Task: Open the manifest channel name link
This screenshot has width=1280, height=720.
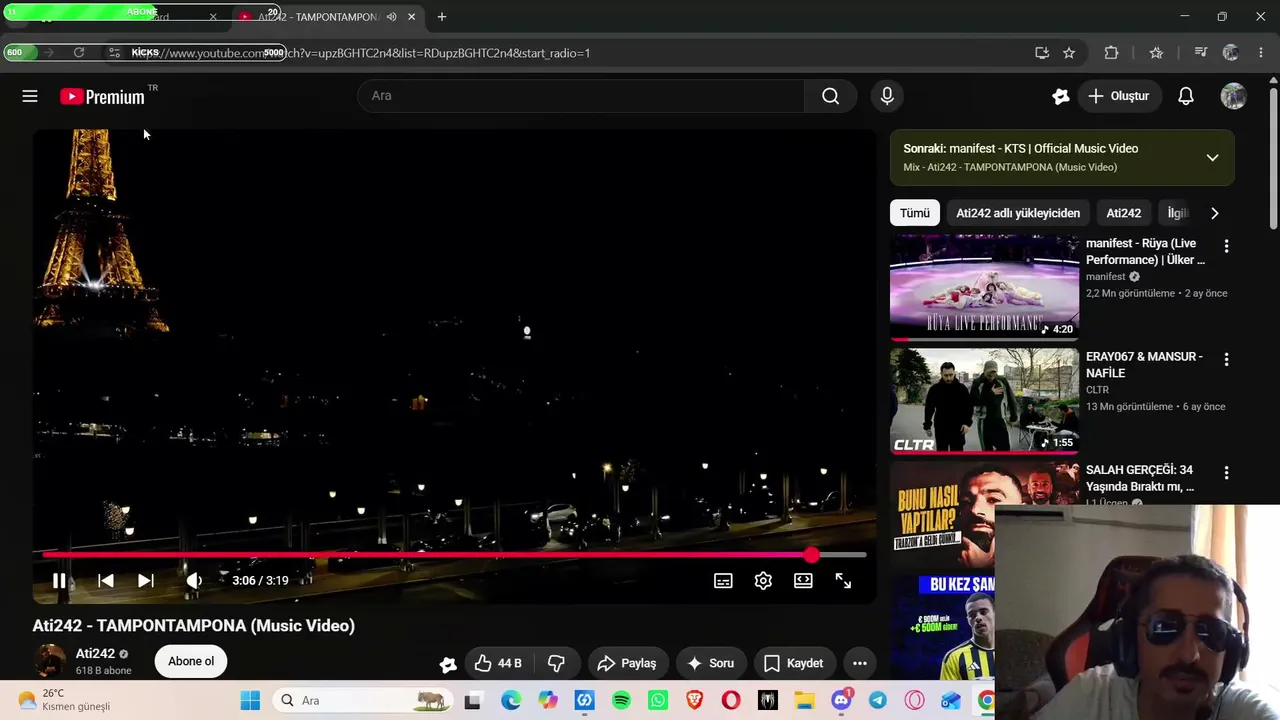Action: click(x=1105, y=276)
